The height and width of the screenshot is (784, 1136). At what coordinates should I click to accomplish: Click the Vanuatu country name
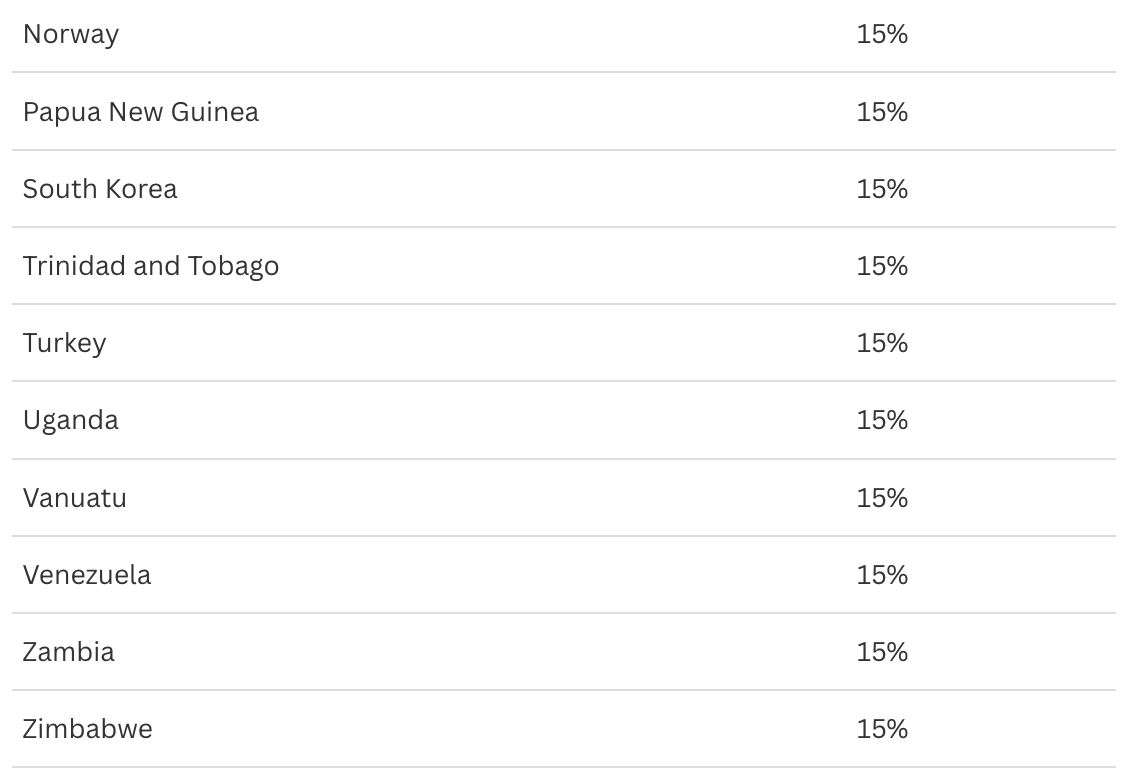pyautogui.click(x=75, y=497)
